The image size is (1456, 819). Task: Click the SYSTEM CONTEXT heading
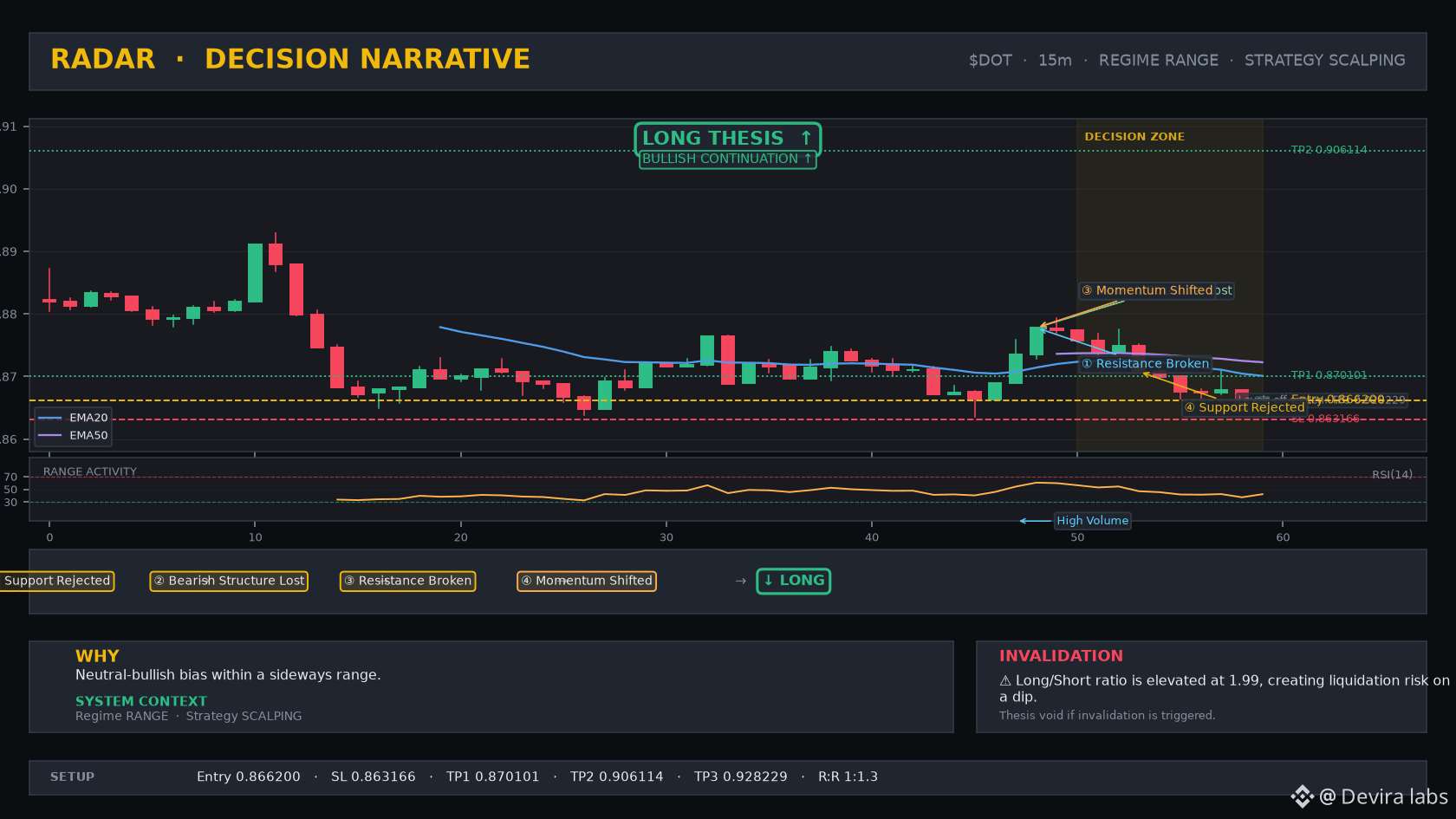tap(141, 701)
